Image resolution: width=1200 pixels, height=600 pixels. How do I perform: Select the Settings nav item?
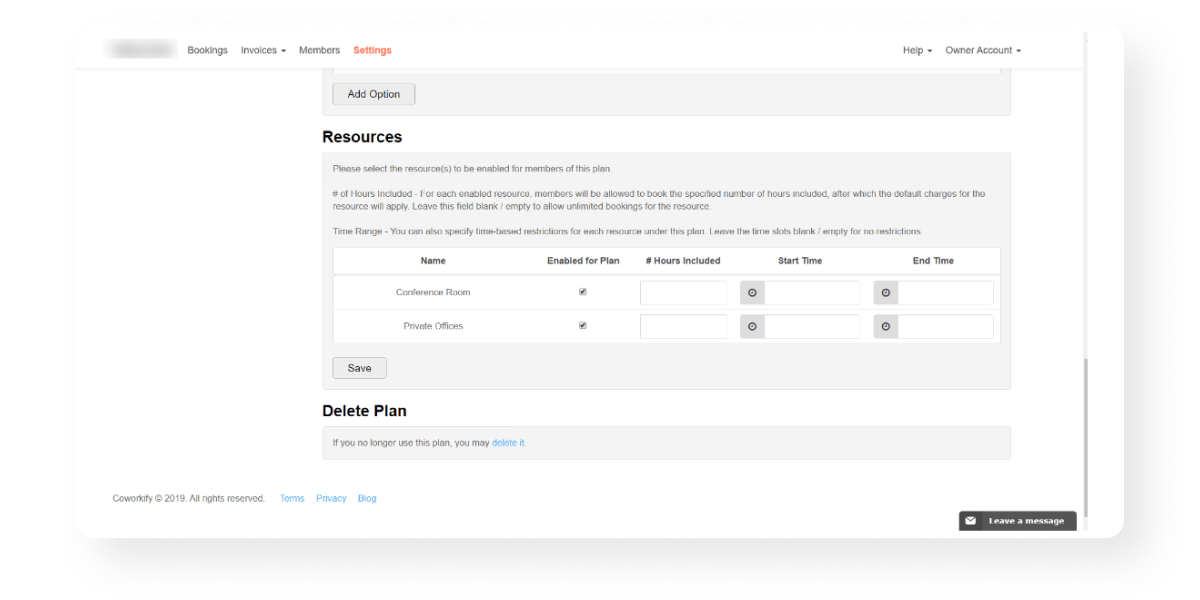point(372,50)
